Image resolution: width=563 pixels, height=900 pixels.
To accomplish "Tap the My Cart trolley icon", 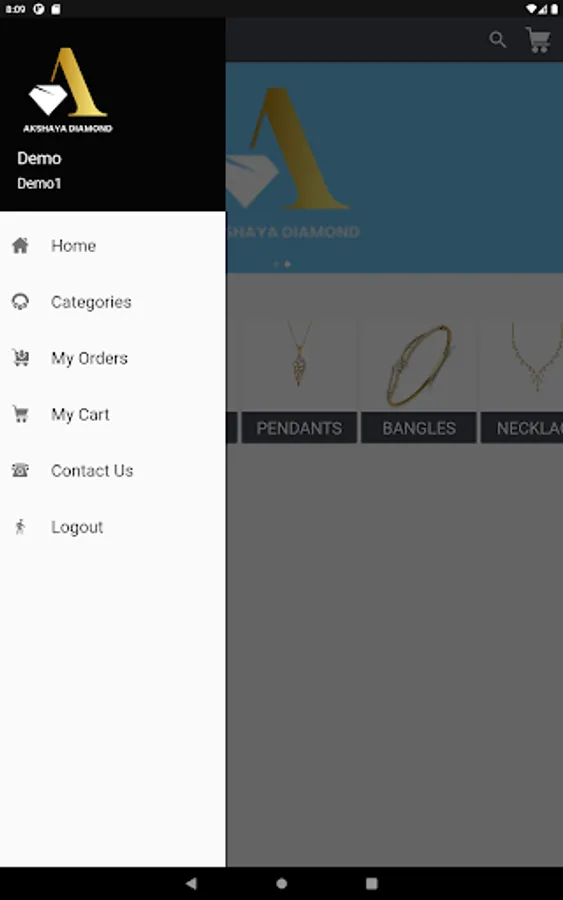I will point(21,414).
